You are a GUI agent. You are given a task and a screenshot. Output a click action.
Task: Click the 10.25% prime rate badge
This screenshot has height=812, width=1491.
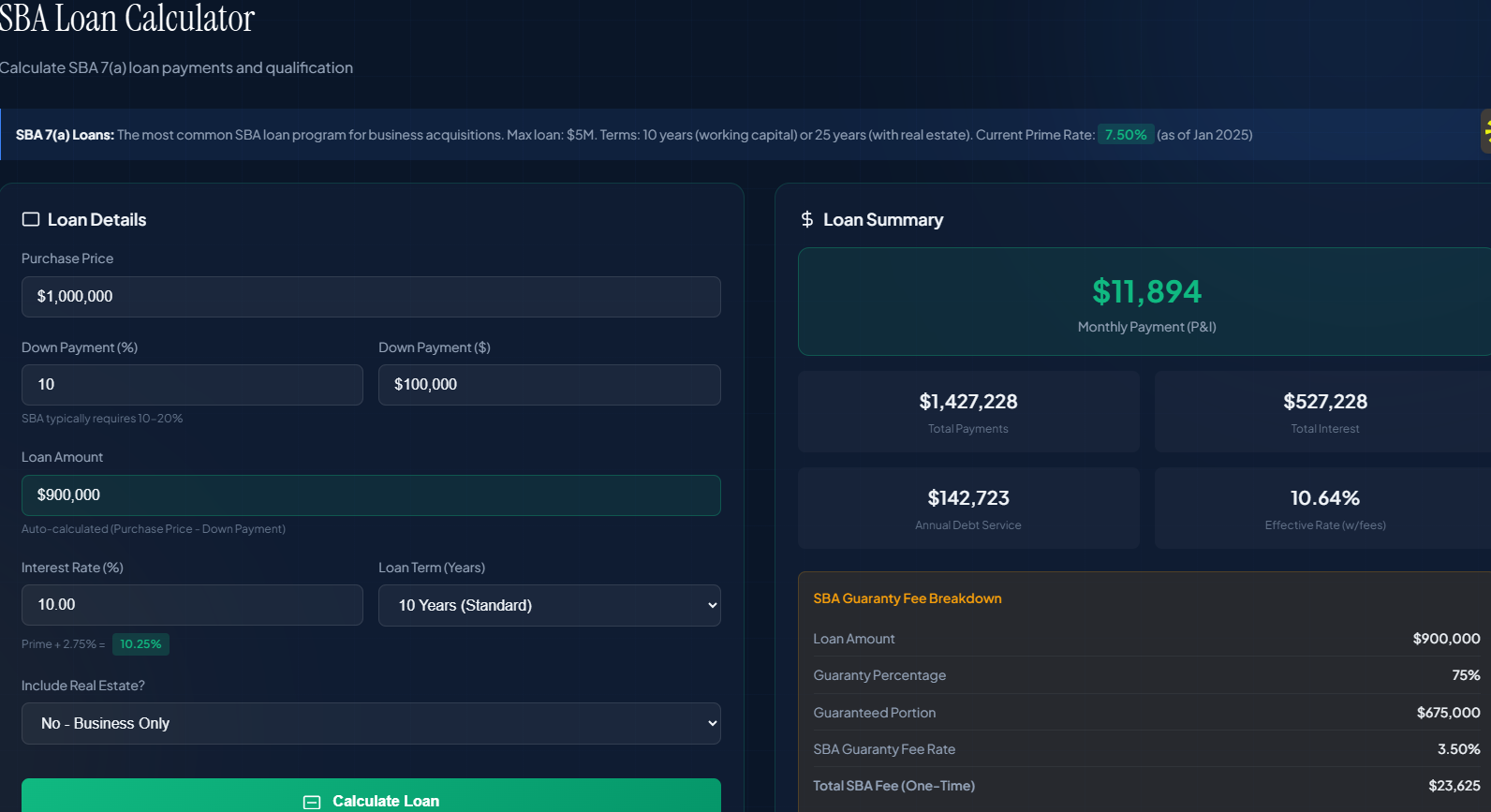140,644
